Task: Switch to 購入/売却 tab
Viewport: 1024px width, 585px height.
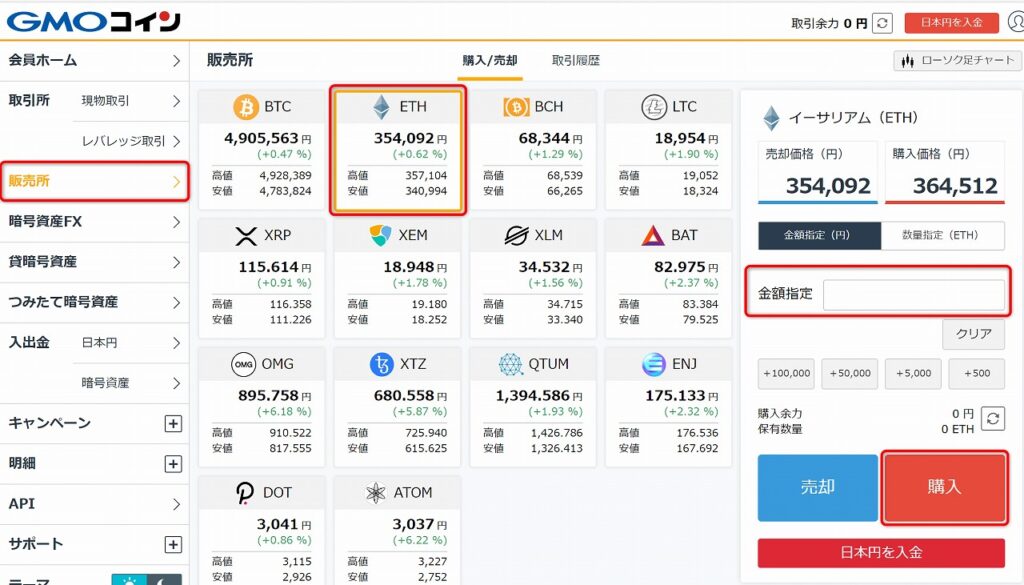Action: [x=490, y=61]
